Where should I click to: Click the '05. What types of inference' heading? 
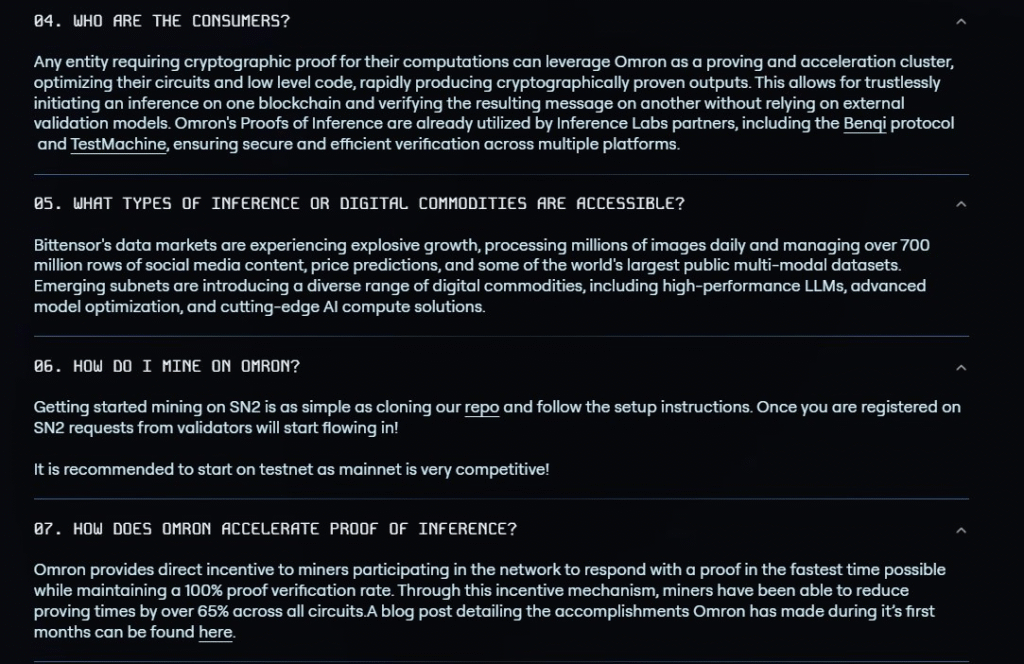359,204
